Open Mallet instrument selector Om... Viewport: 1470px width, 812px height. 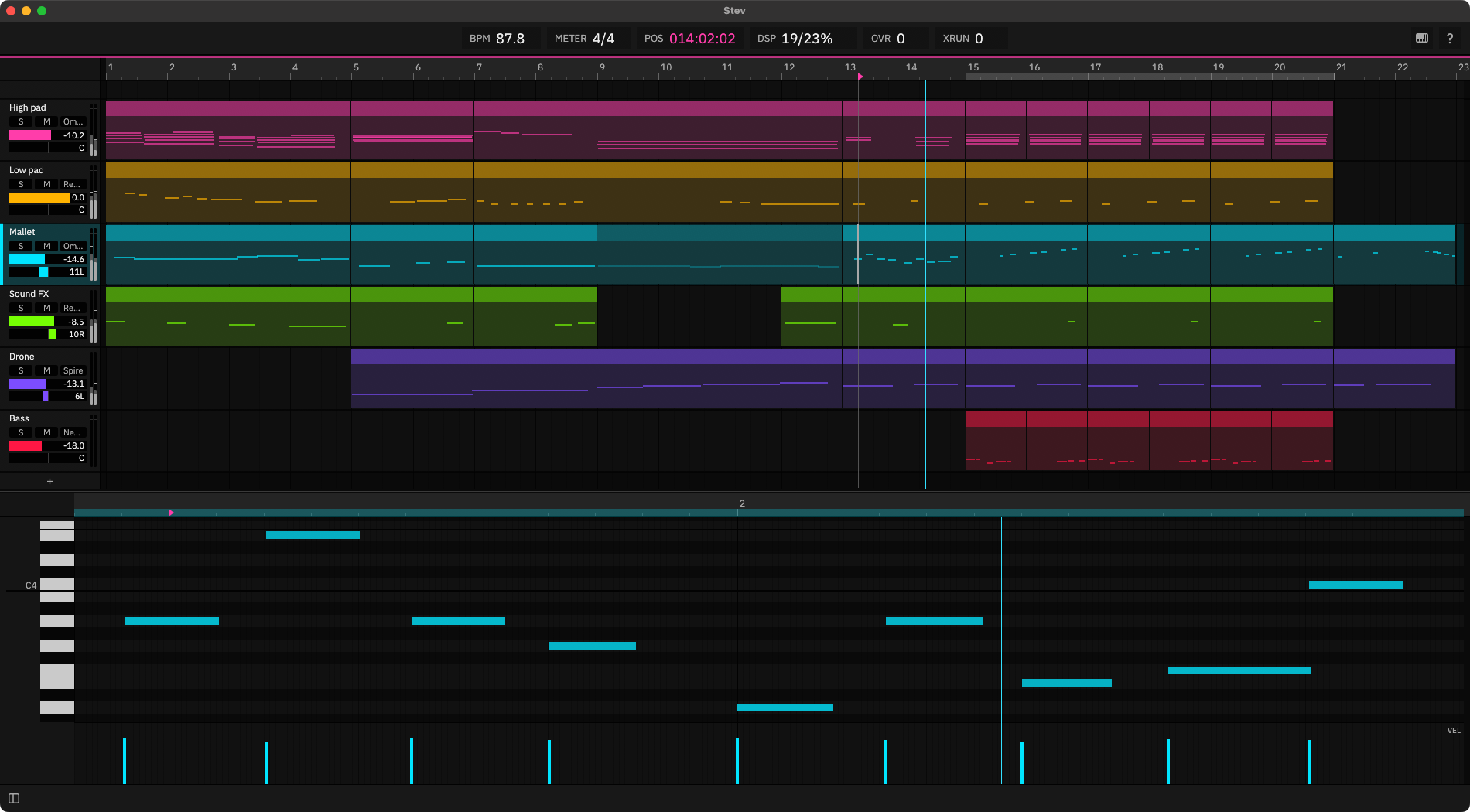click(73, 246)
